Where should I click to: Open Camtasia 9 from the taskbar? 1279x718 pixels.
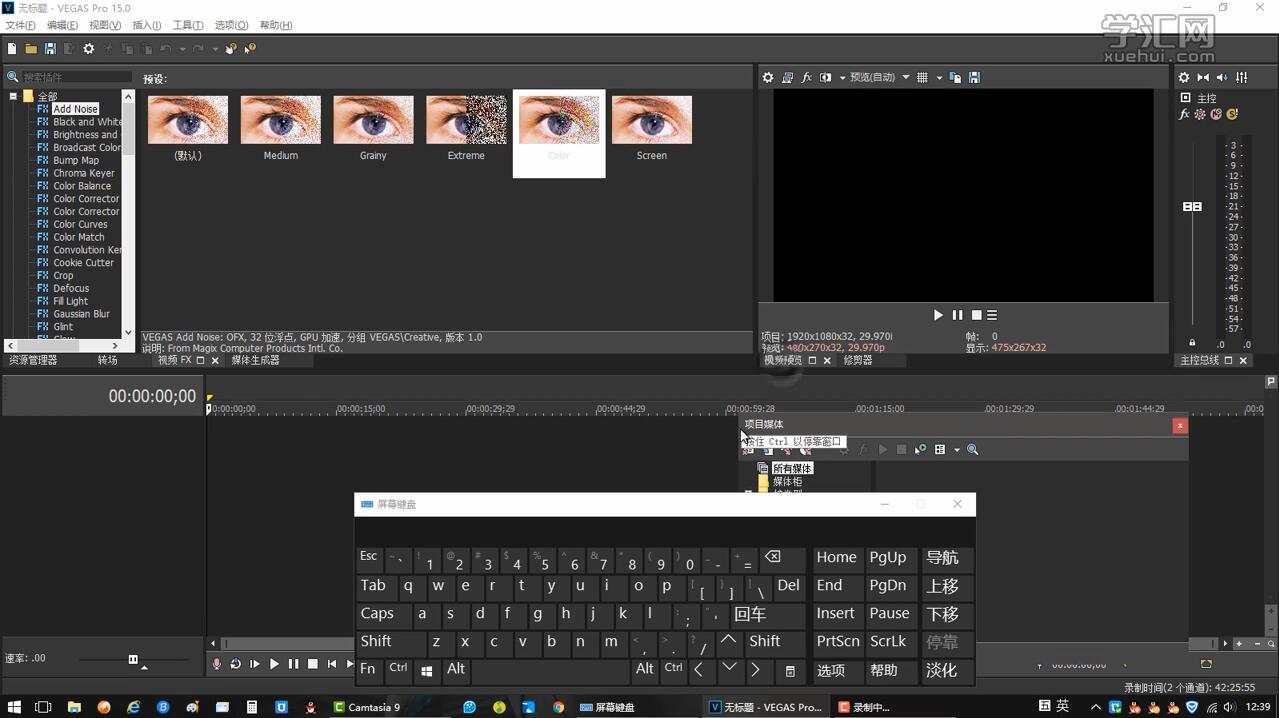367,707
